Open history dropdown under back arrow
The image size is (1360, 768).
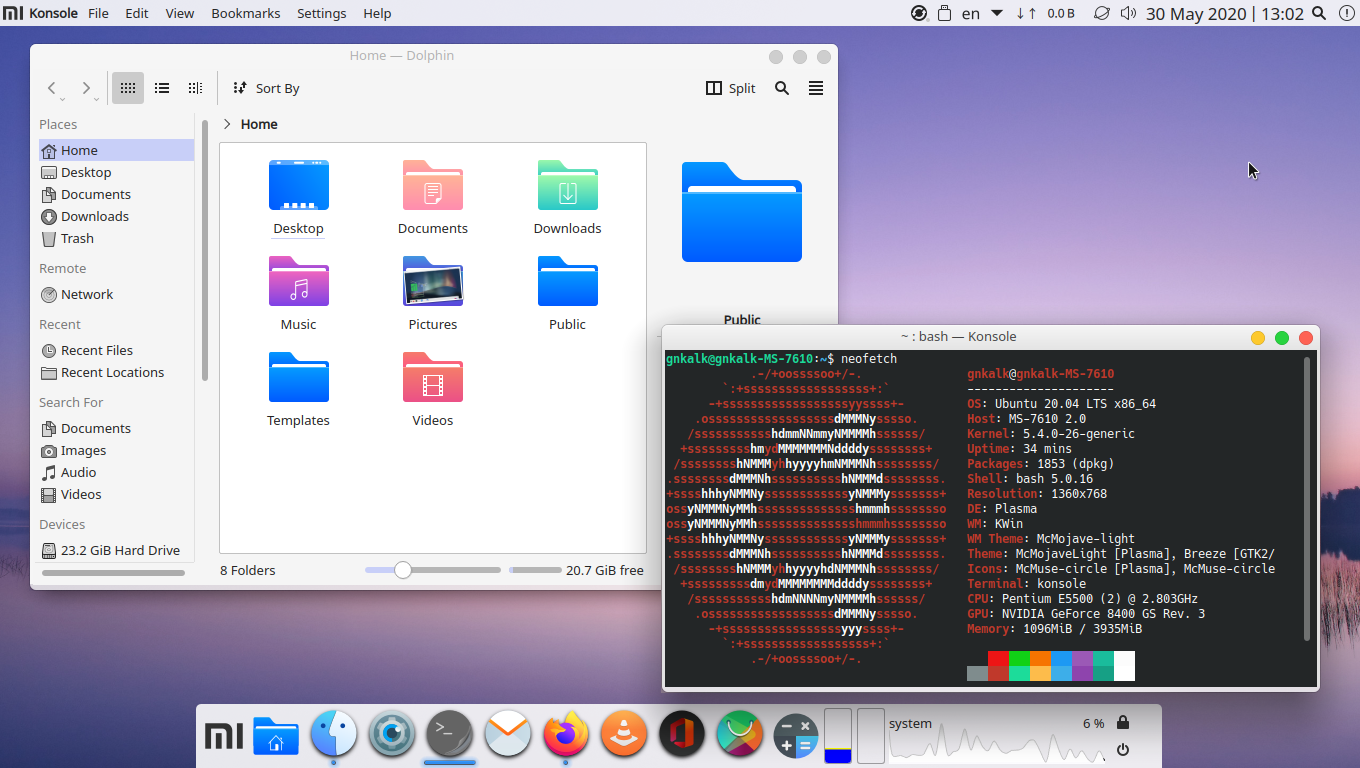(62, 99)
